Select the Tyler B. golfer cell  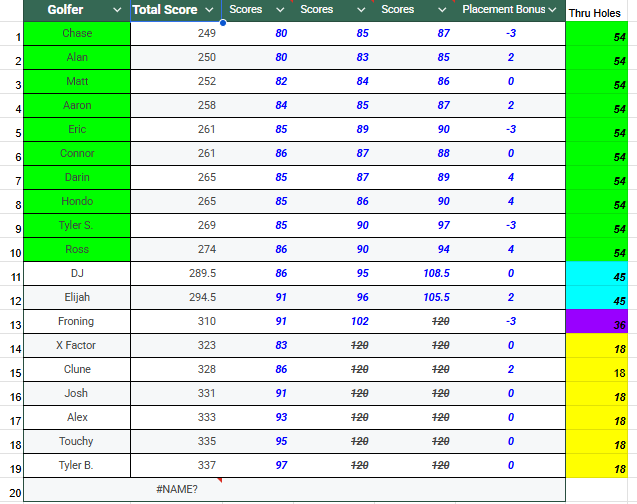(77, 465)
